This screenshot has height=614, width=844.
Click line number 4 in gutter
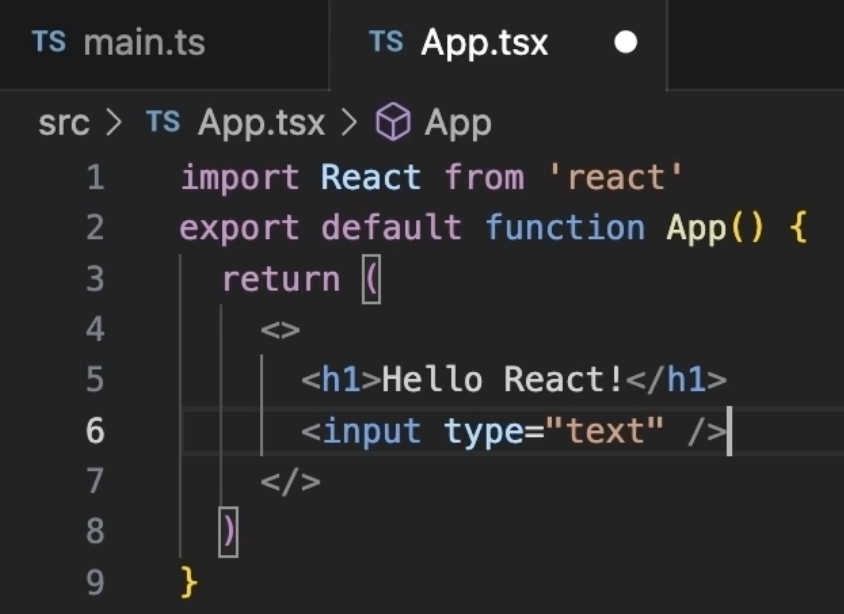95,329
